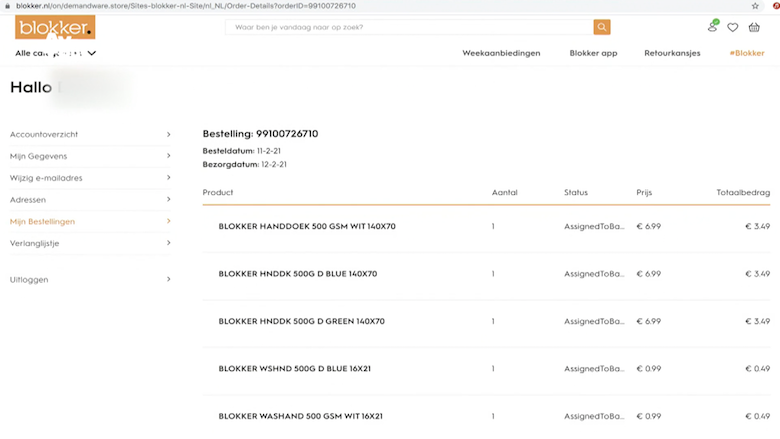The height and width of the screenshot is (439, 780).
Task: Go to Retourkansjes
Action: click(672, 53)
